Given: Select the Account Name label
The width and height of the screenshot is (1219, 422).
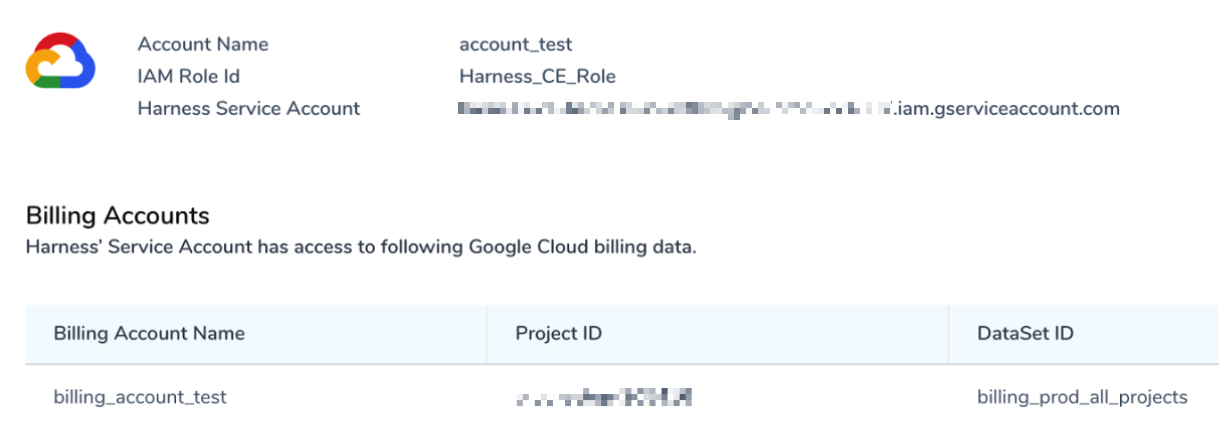Looking at the screenshot, I should tap(203, 44).
